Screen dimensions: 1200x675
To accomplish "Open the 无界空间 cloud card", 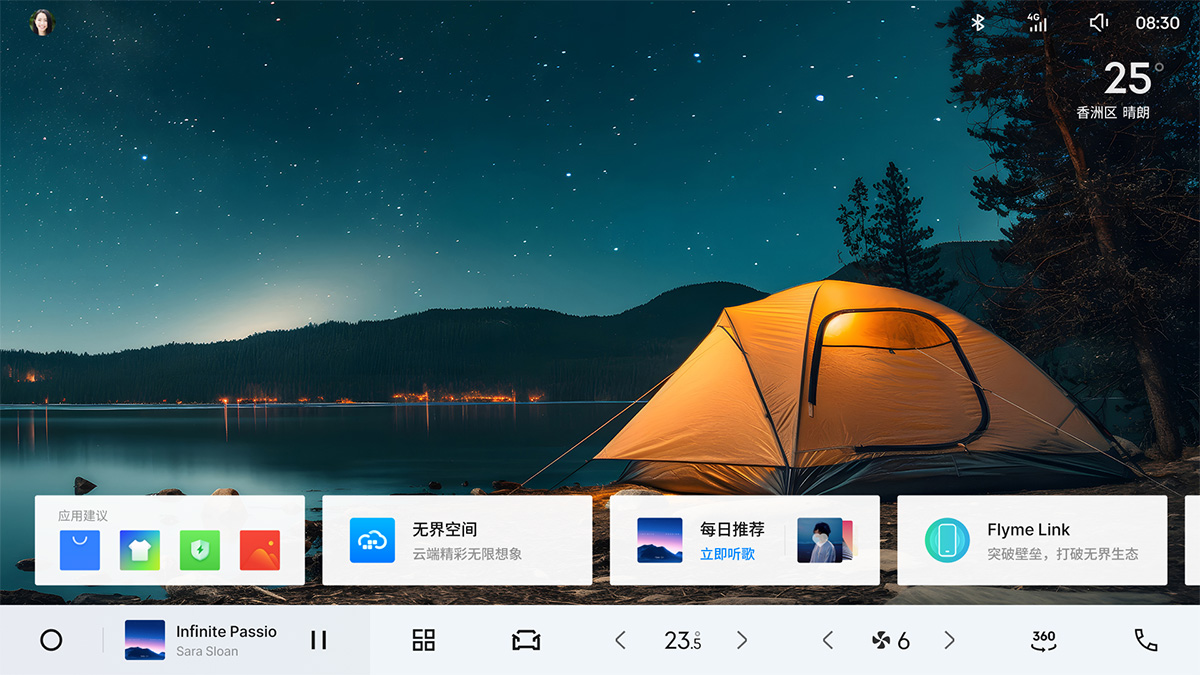I will [x=457, y=541].
